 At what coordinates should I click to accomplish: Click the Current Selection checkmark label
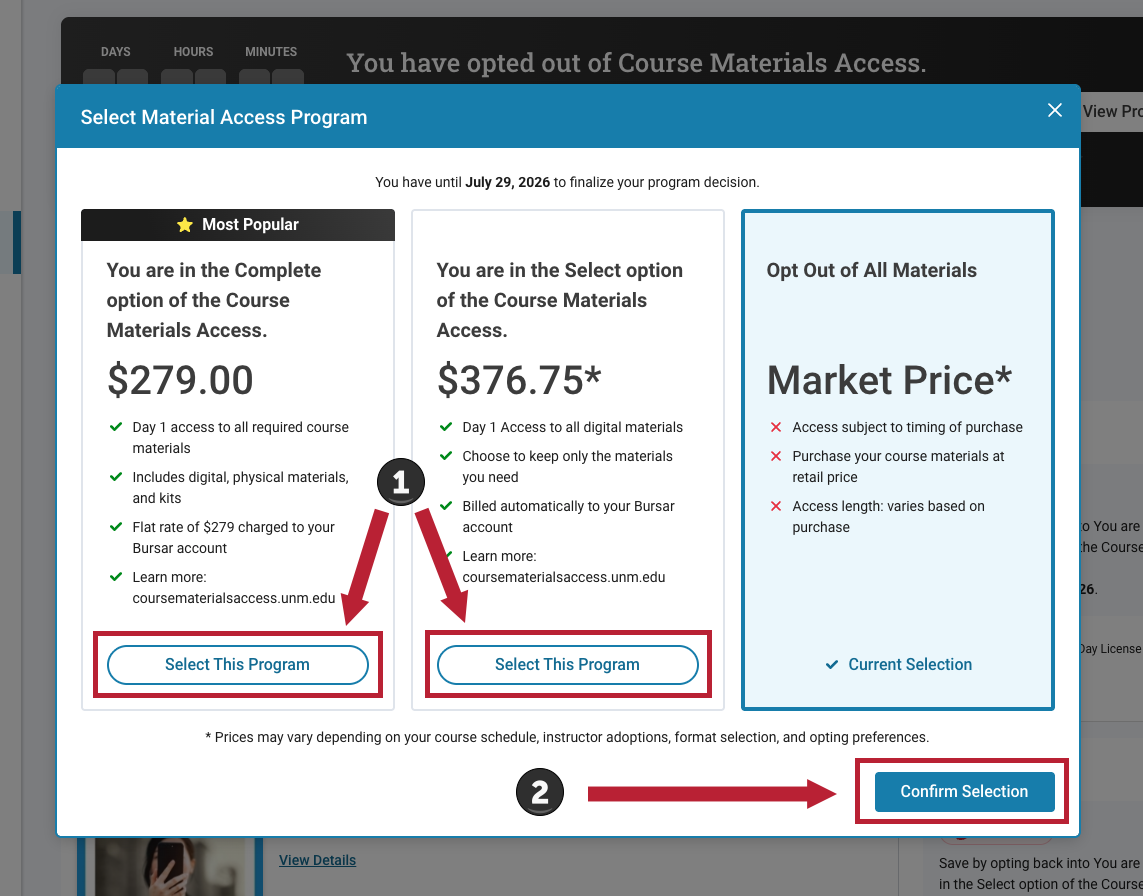898,664
